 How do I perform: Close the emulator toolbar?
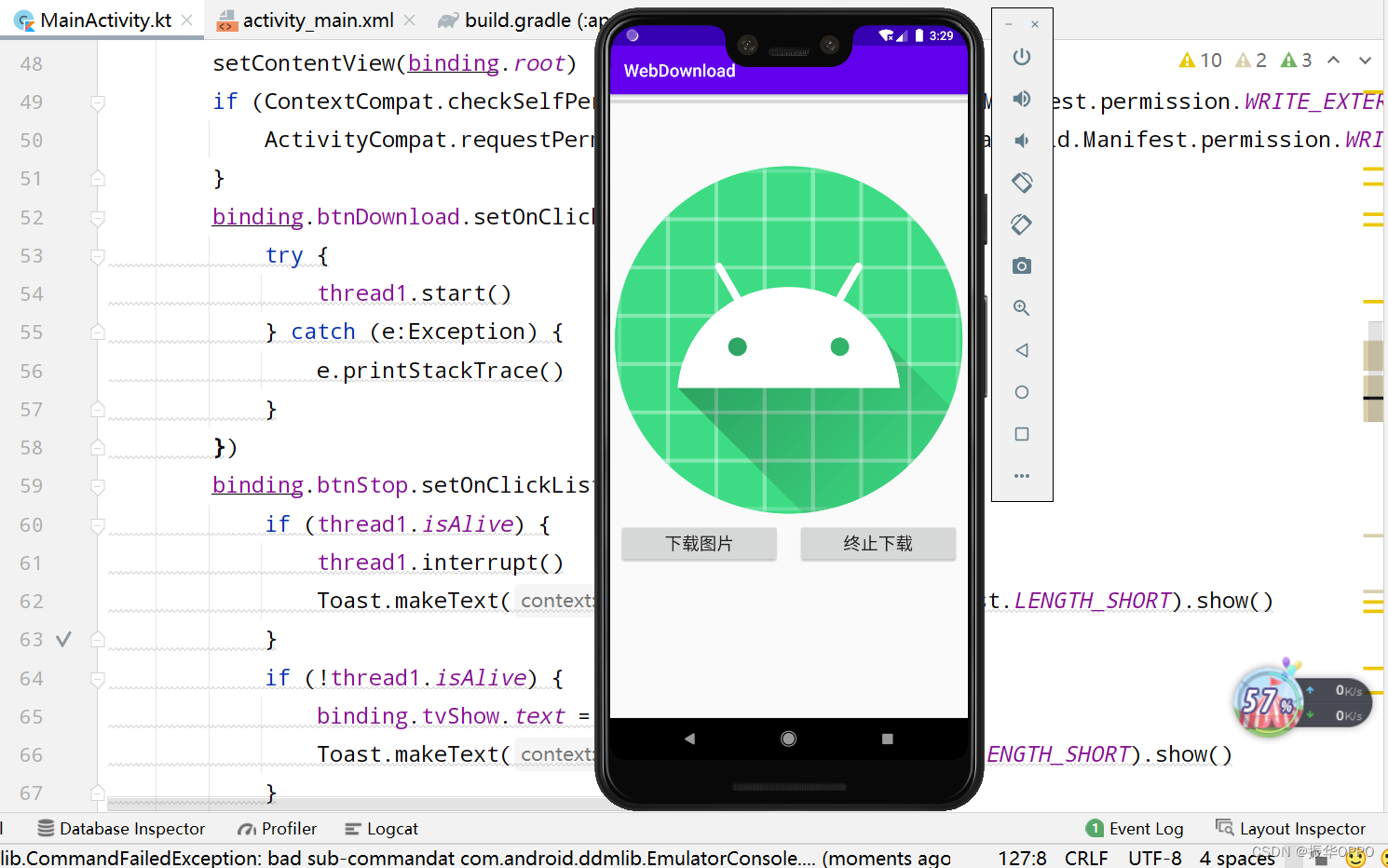point(1035,24)
